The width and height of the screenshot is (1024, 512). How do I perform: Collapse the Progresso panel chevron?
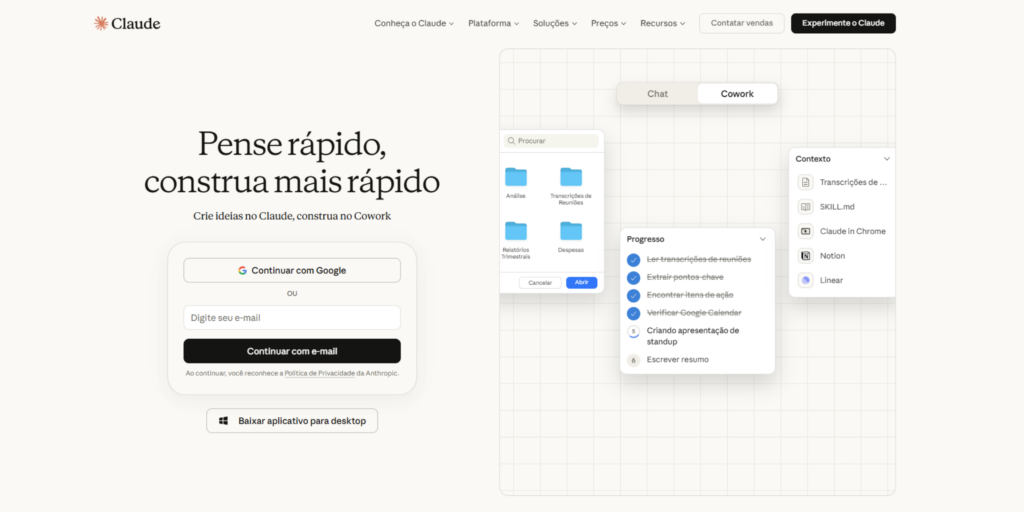coord(762,239)
